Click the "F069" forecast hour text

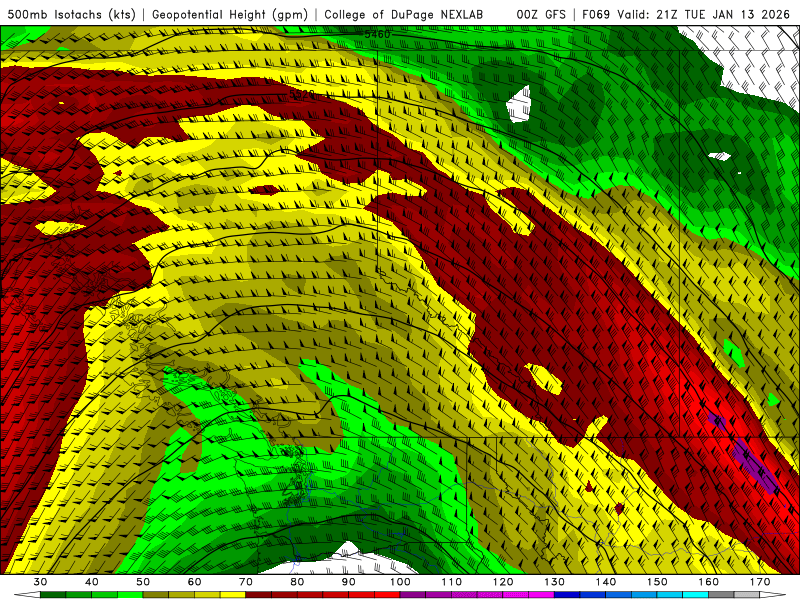[x=596, y=14]
